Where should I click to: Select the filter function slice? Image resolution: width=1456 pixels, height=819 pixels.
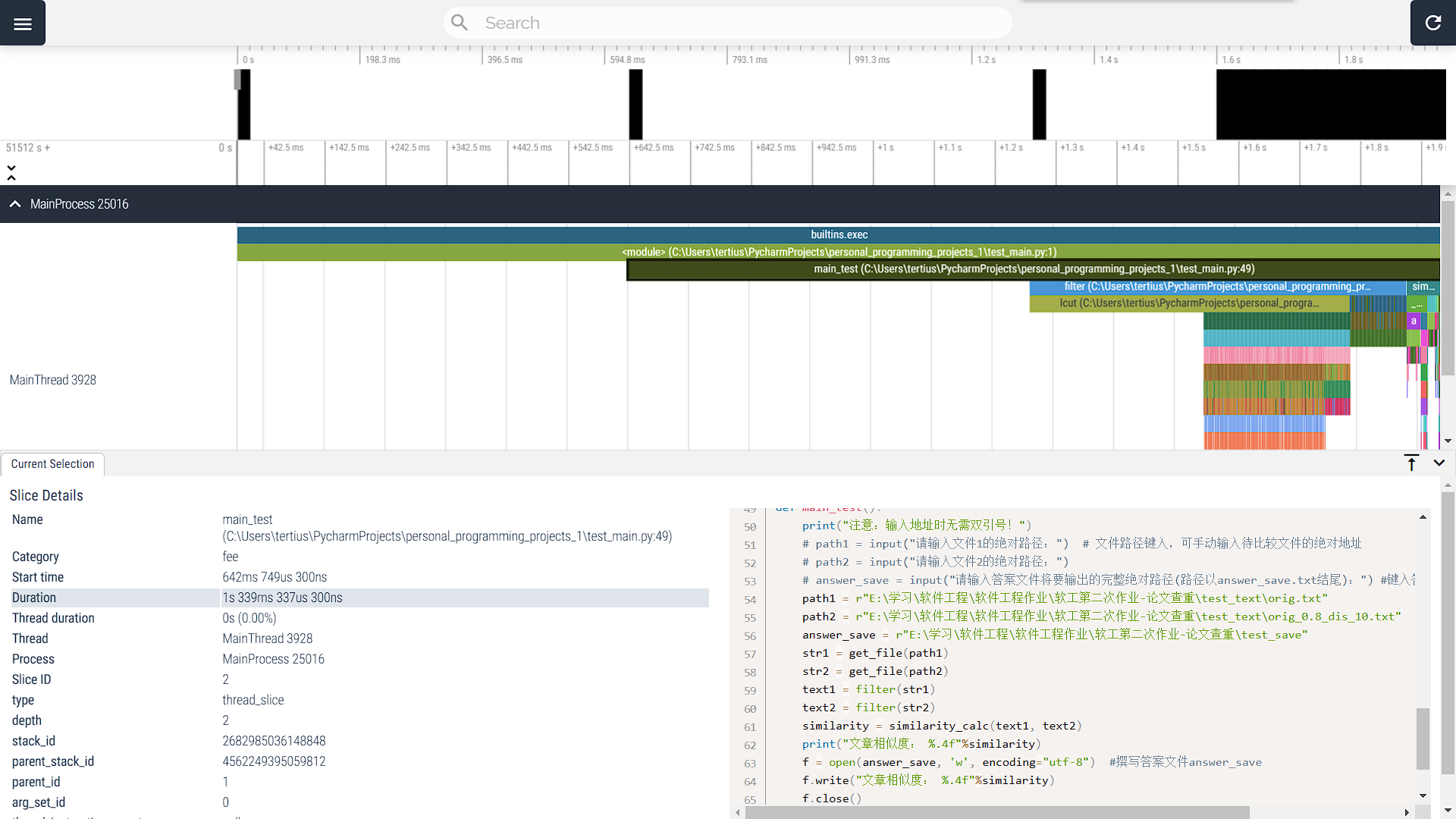coord(1216,287)
